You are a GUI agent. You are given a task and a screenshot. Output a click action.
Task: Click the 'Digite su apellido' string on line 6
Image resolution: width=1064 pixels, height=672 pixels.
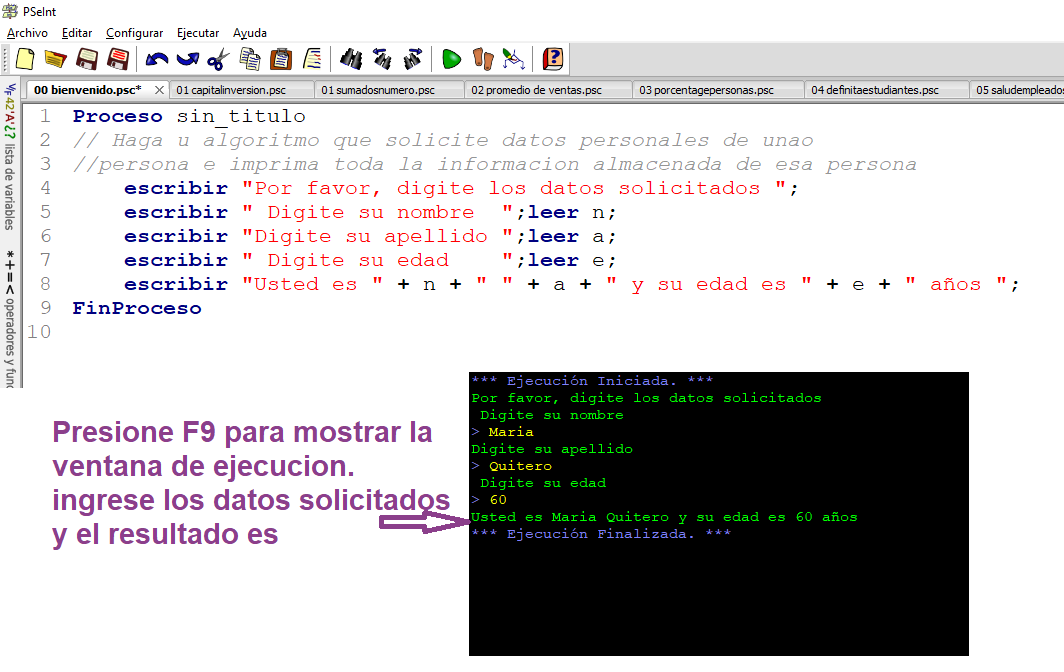377,236
